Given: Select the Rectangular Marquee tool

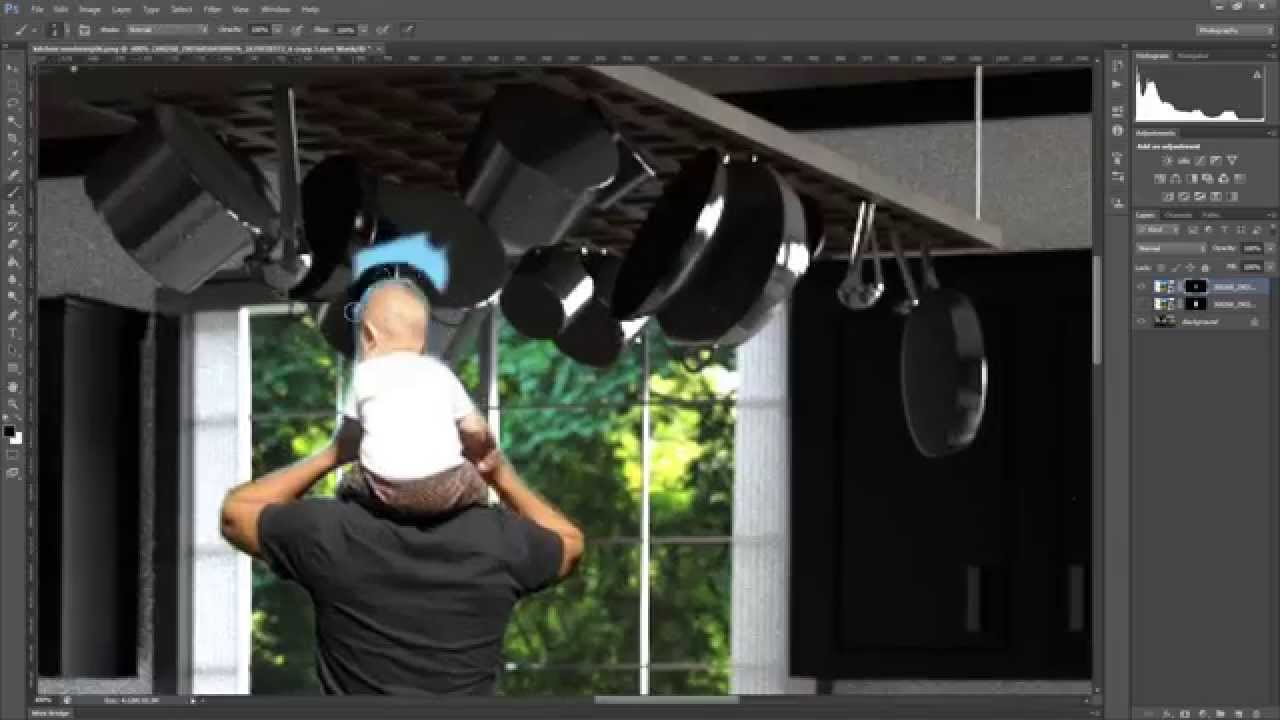Looking at the screenshot, I should pos(13,85).
